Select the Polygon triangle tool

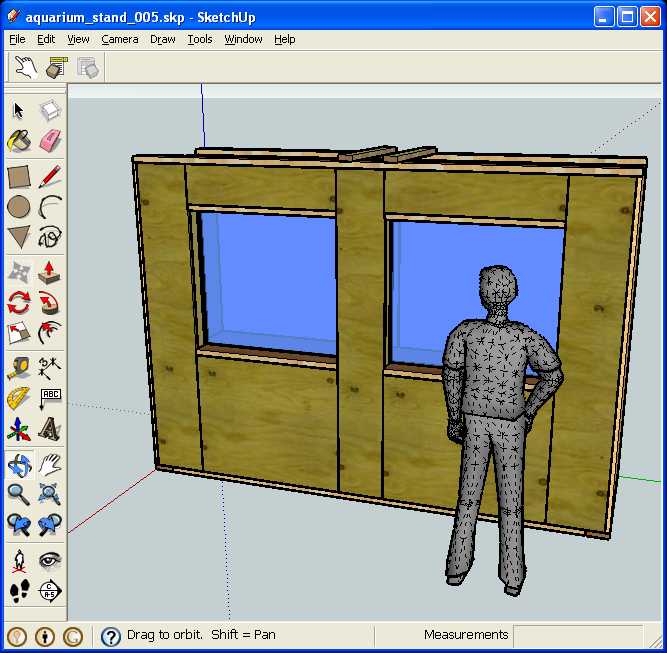pyautogui.click(x=19, y=237)
